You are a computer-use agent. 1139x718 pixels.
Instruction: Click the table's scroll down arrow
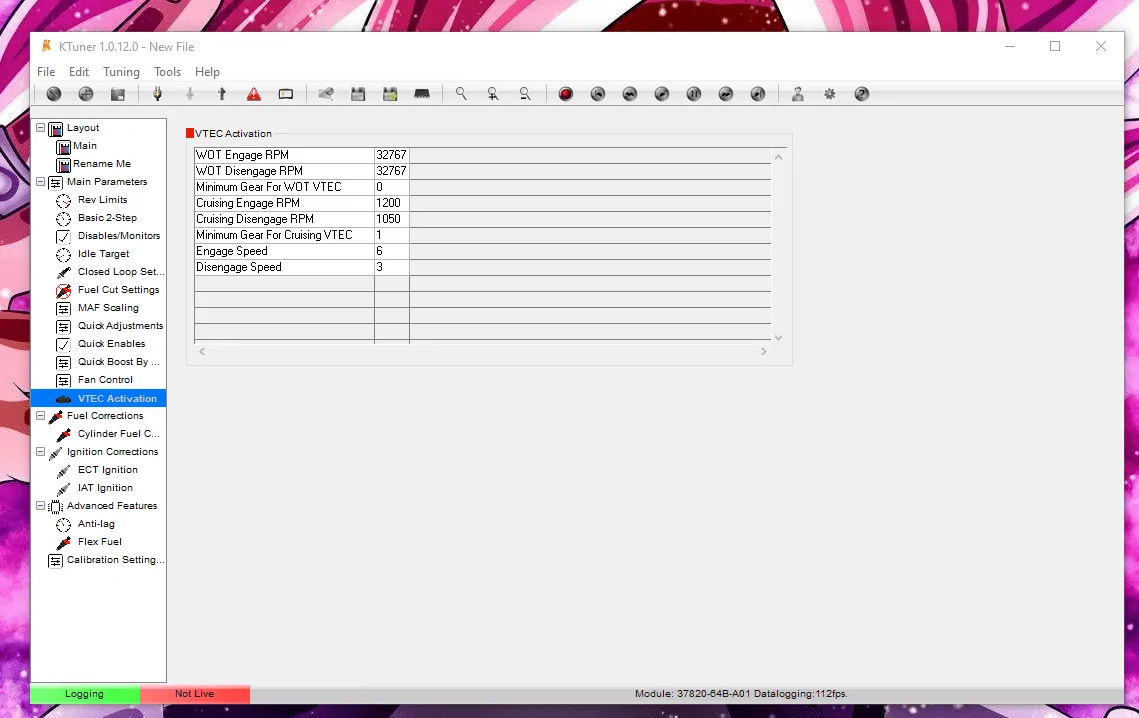[x=779, y=337]
